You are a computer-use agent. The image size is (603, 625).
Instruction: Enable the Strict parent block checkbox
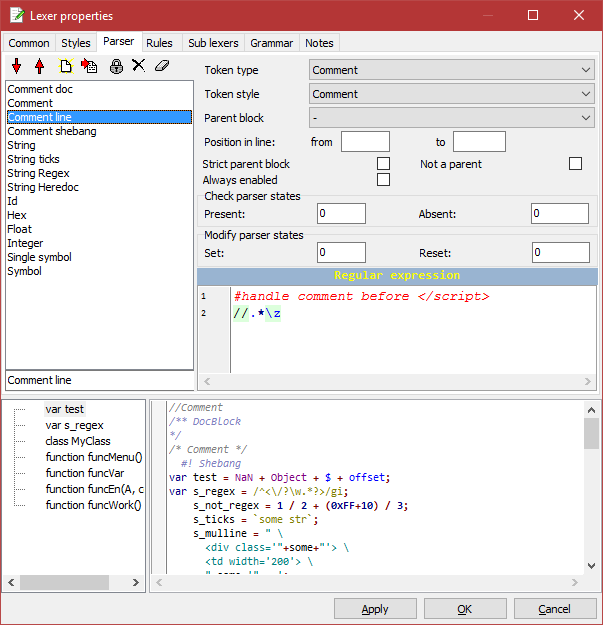tap(383, 163)
